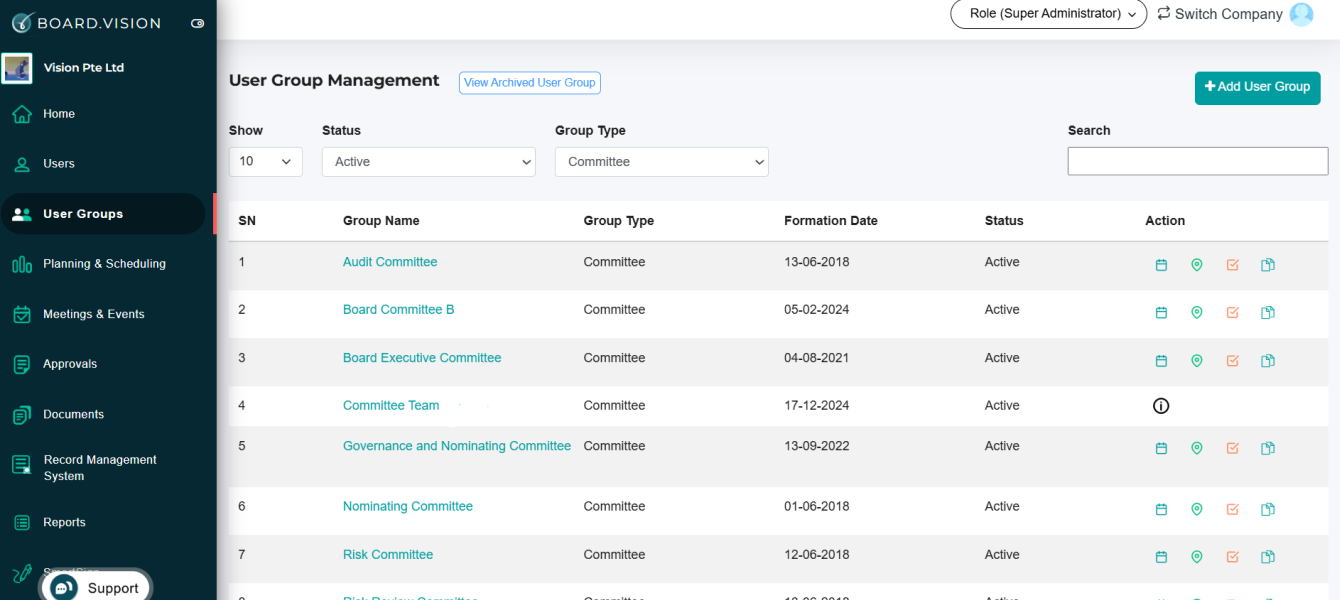Image resolution: width=1340 pixels, height=600 pixels.
Task: Click the info icon for Committee Team
Action: [x=1161, y=406]
